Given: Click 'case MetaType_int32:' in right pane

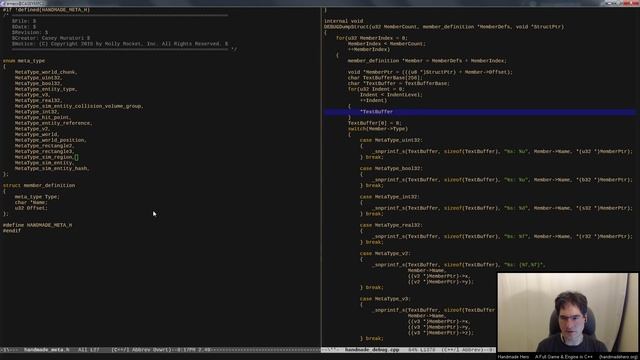Looking at the screenshot, I should (x=390, y=197).
